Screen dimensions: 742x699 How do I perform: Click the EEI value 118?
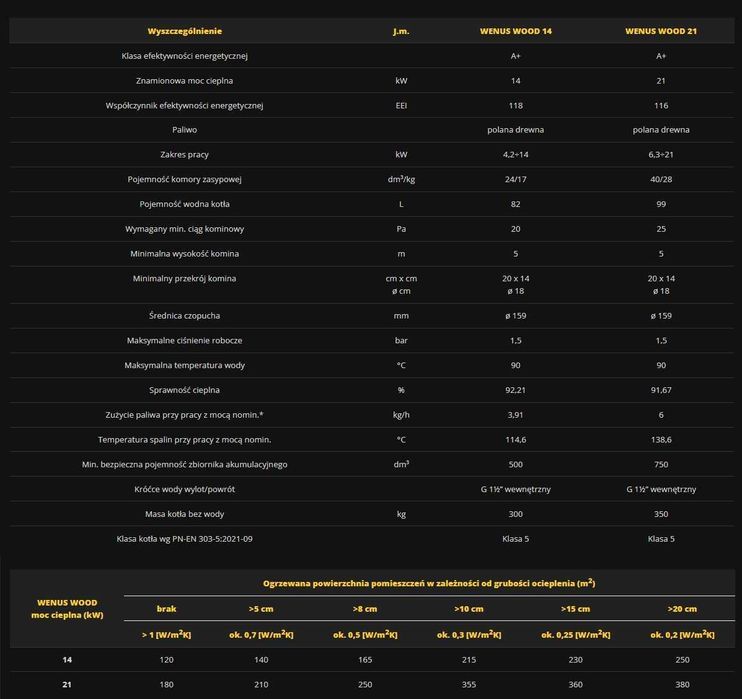click(515, 106)
